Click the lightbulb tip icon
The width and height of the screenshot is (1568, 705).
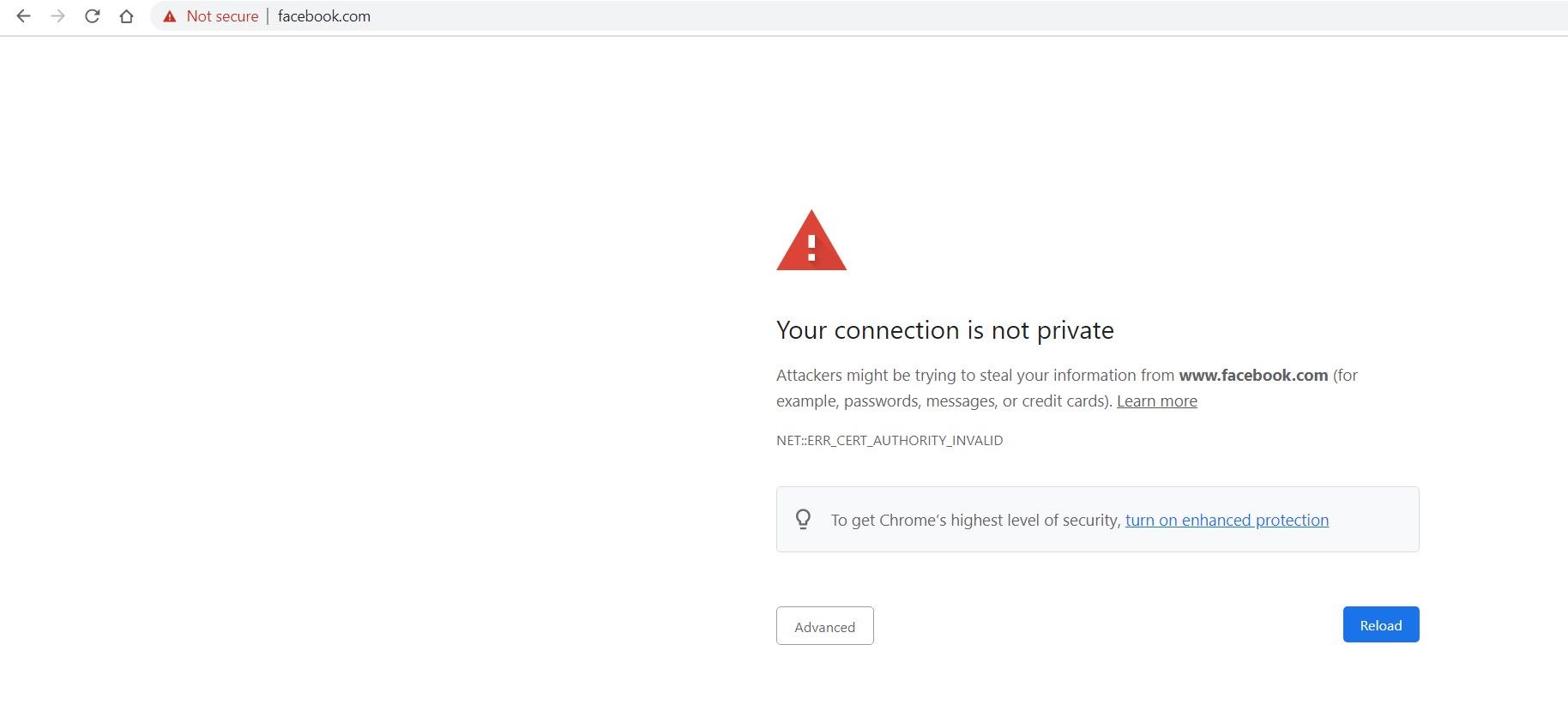click(803, 519)
